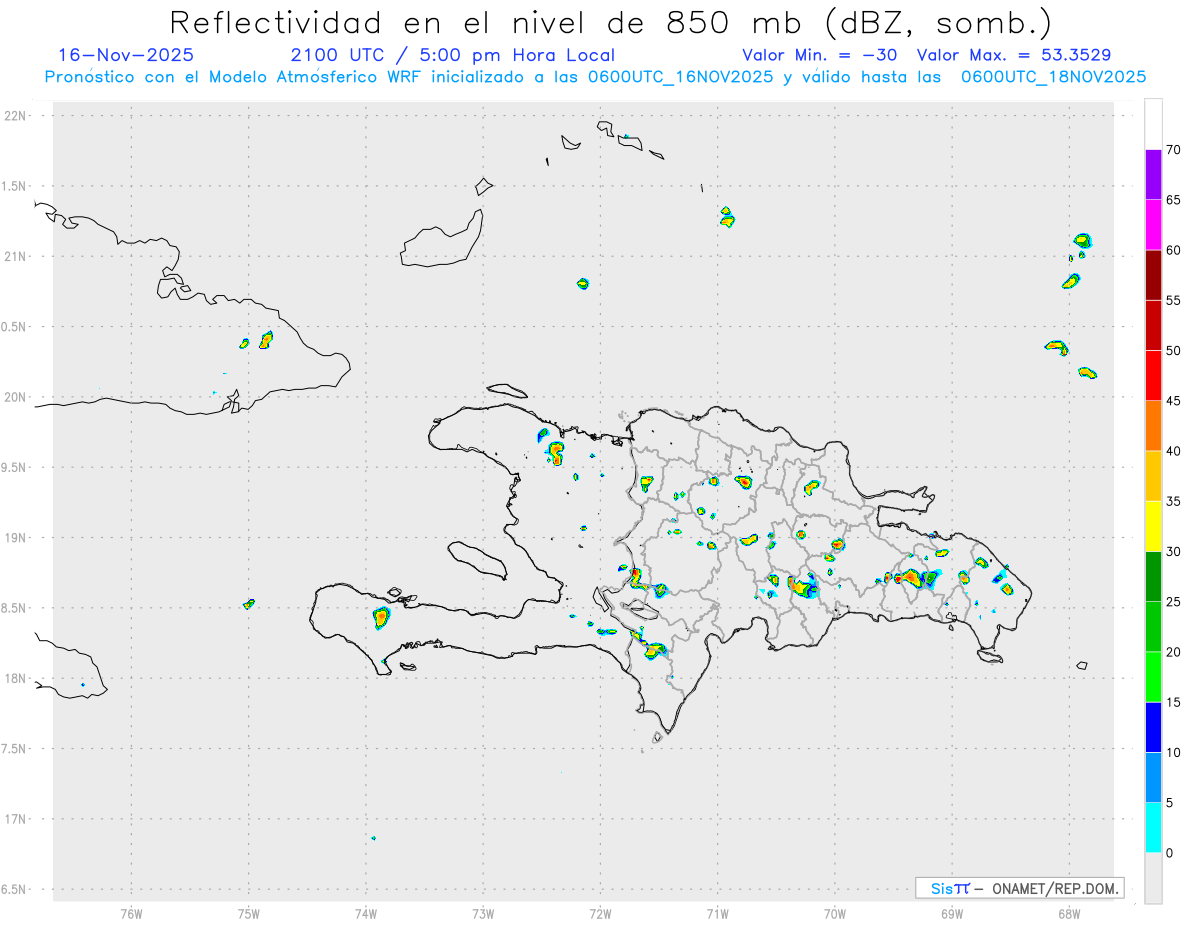Click the '70' colorbar scale value
1200x927 pixels.
coord(1173,150)
